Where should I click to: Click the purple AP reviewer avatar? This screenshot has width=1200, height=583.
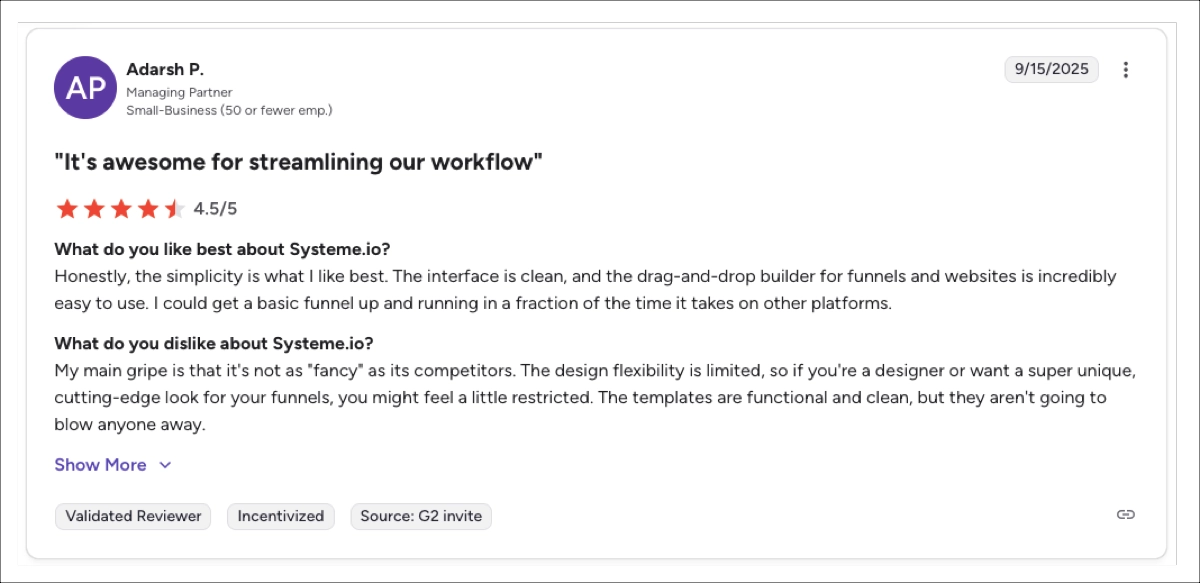click(86, 87)
